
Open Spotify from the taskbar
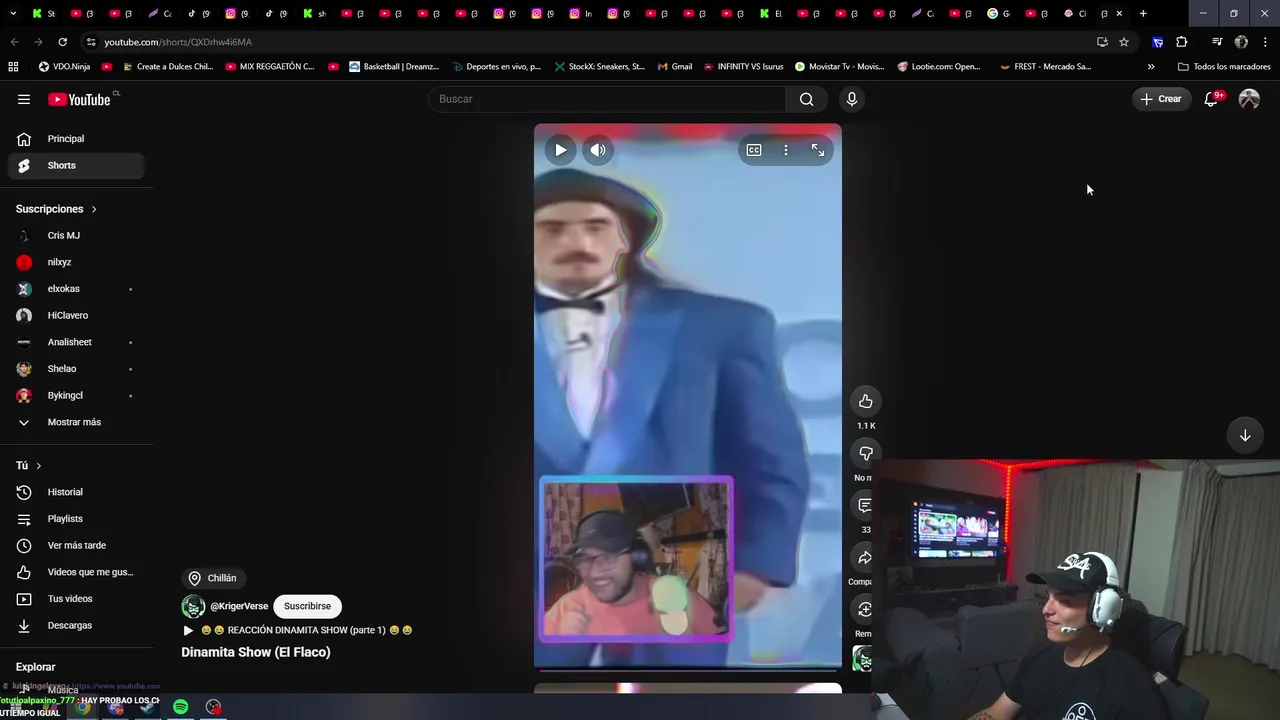point(181,707)
